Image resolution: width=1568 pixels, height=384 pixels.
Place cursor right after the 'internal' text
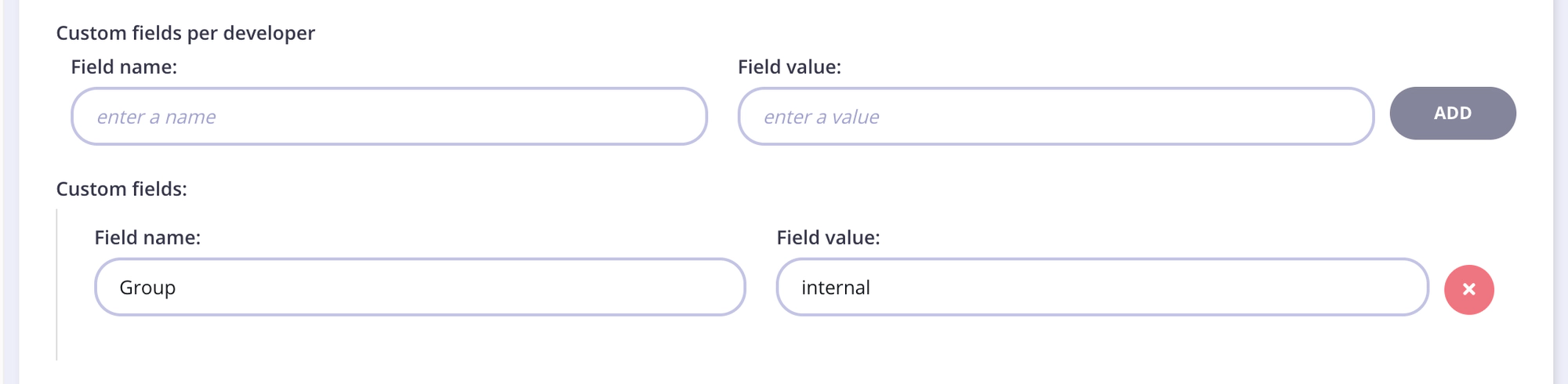[872, 288]
